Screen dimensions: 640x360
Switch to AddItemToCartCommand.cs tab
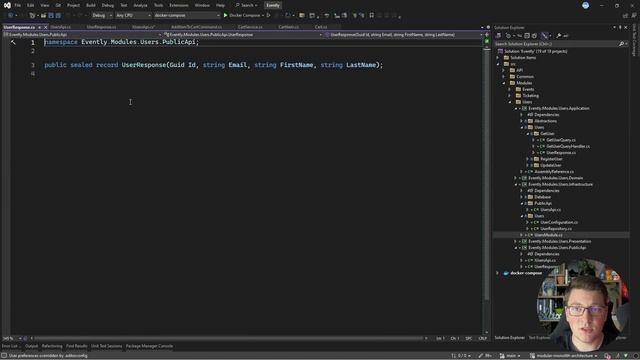point(196,27)
